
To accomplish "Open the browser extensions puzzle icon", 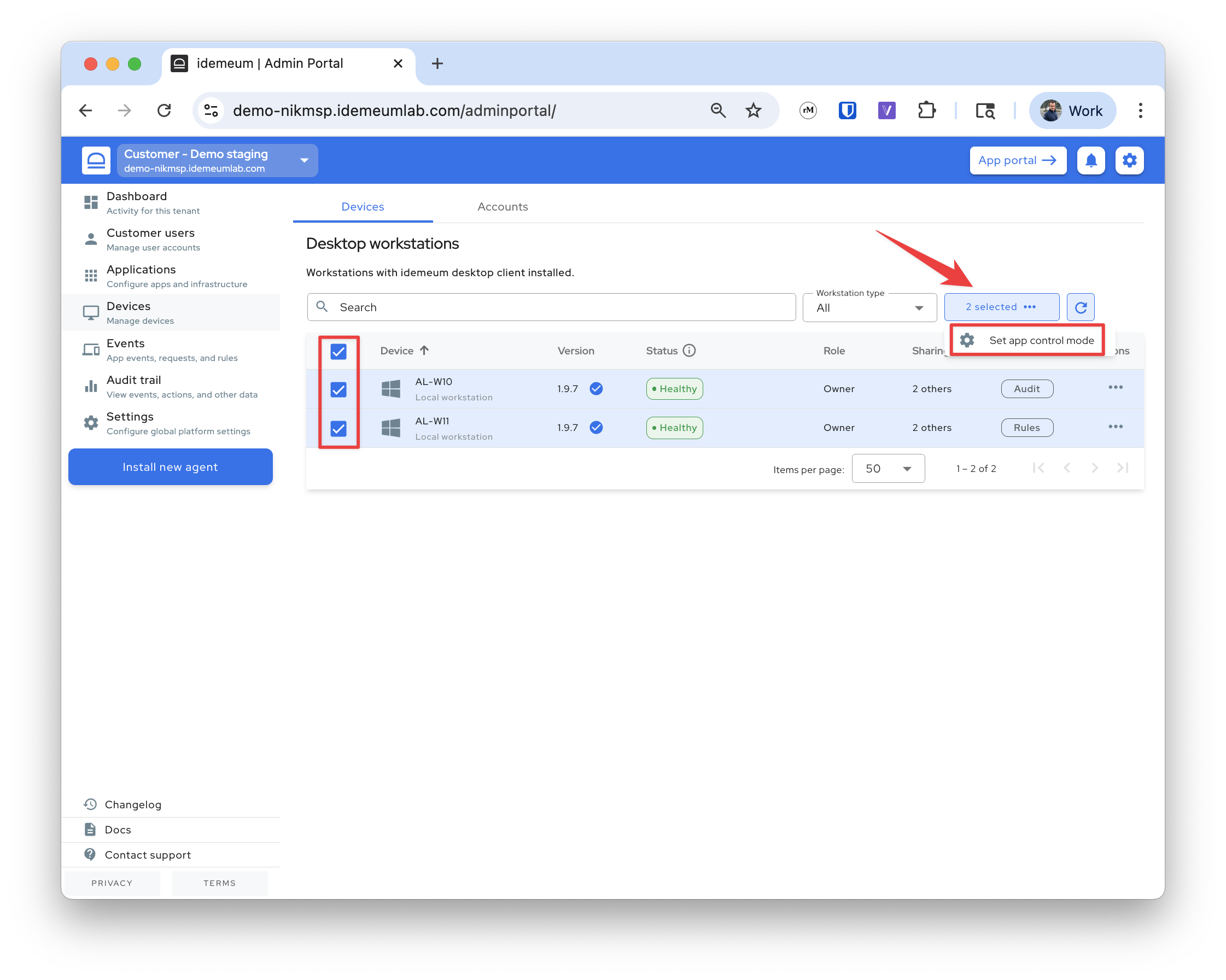I will click(926, 110).
